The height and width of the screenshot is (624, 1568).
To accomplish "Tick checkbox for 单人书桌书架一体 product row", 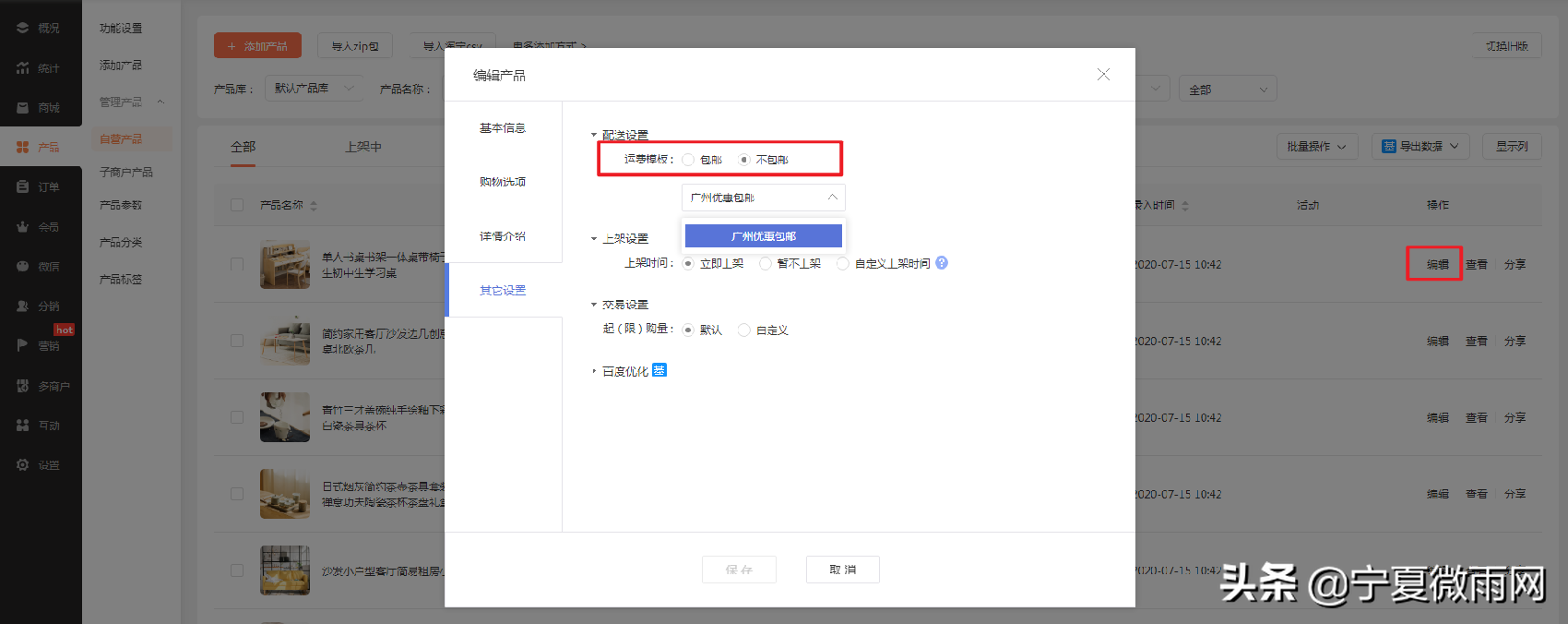I will click(x=237, y=264).
